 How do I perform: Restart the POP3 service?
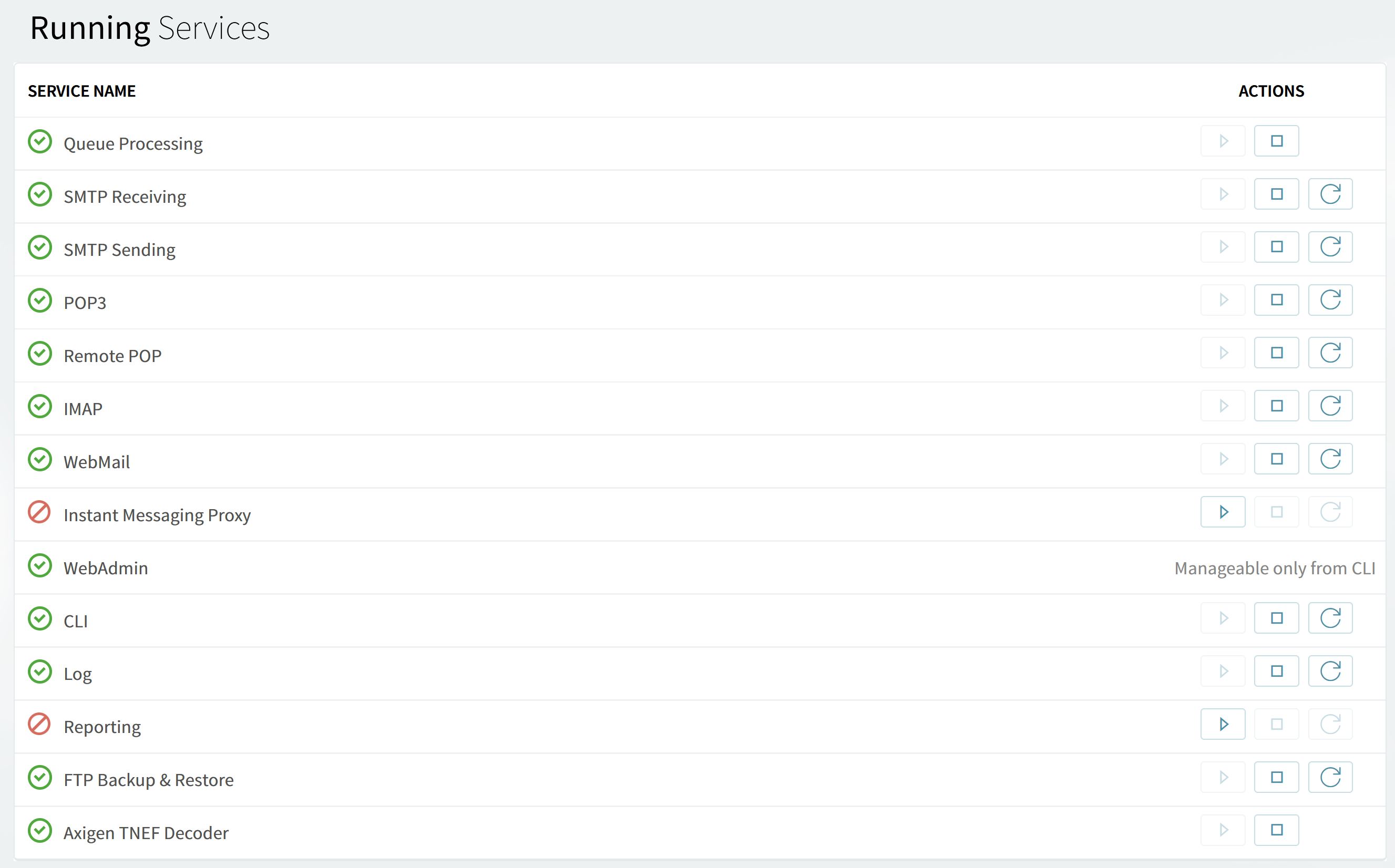1330,299
